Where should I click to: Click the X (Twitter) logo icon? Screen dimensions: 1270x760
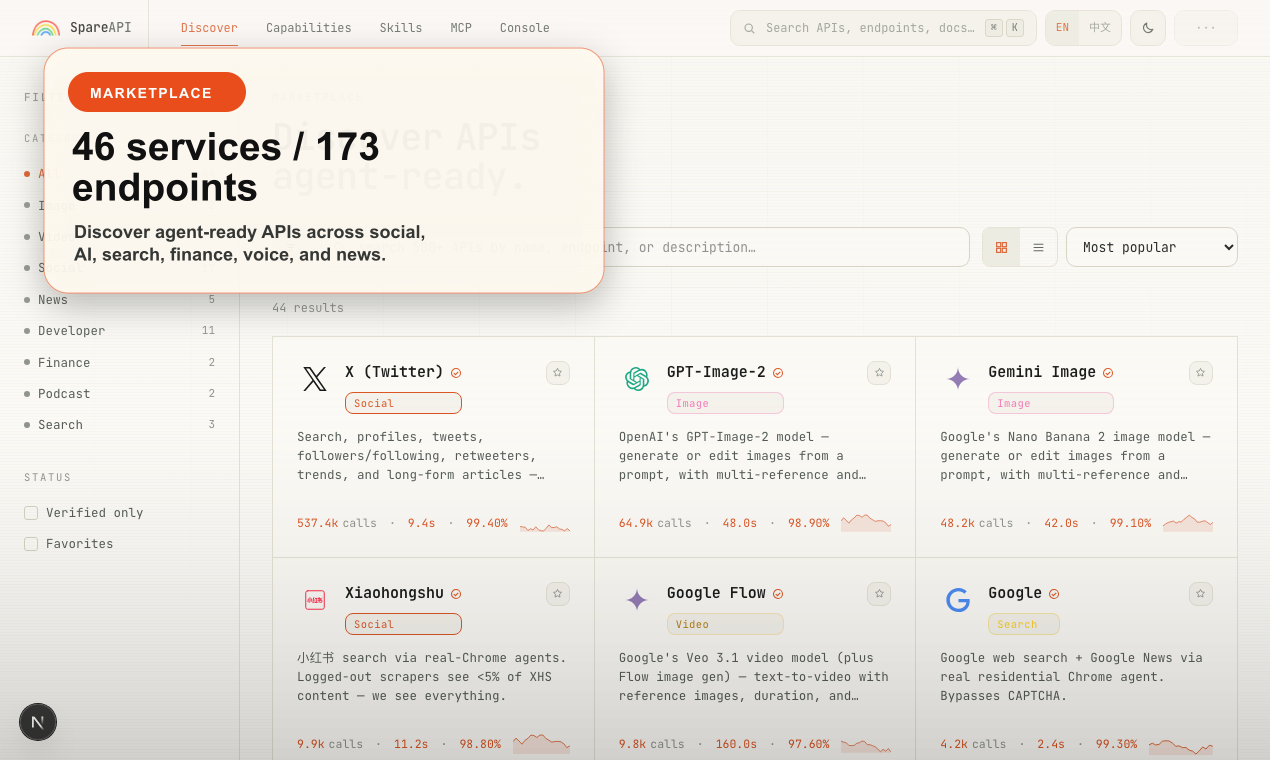(315, 379)
